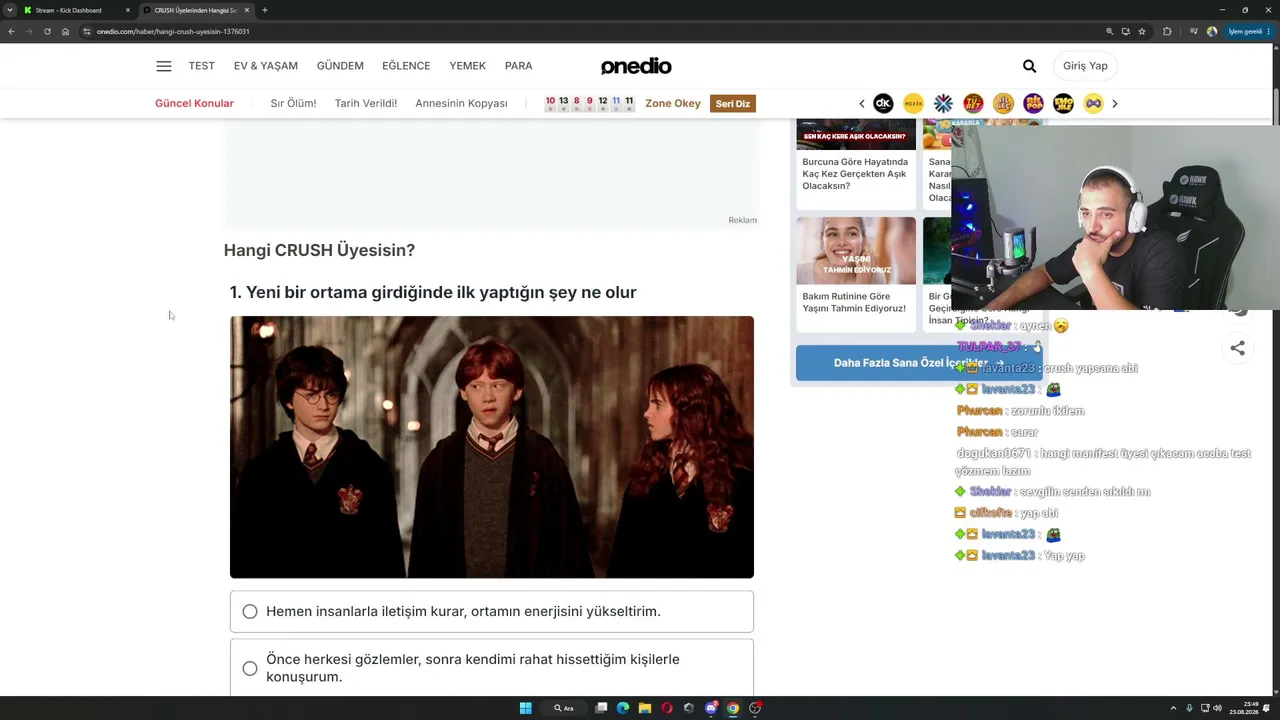Open the hamburger menu on Onedio

click(x=164, y=66)
